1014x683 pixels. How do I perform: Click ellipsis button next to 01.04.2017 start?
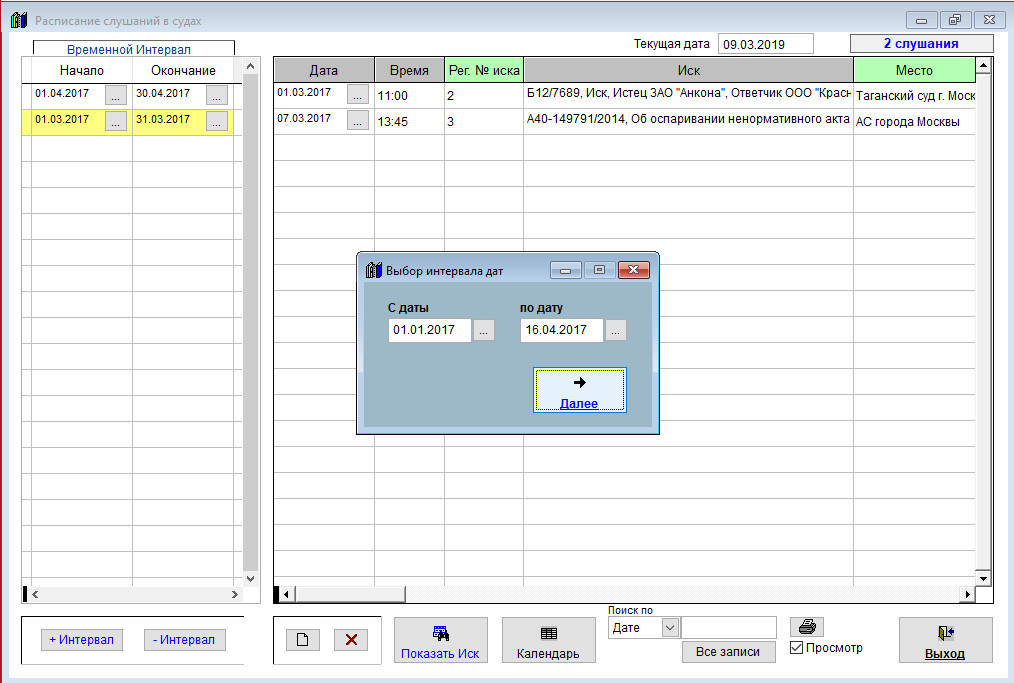(x=116, y=94)
